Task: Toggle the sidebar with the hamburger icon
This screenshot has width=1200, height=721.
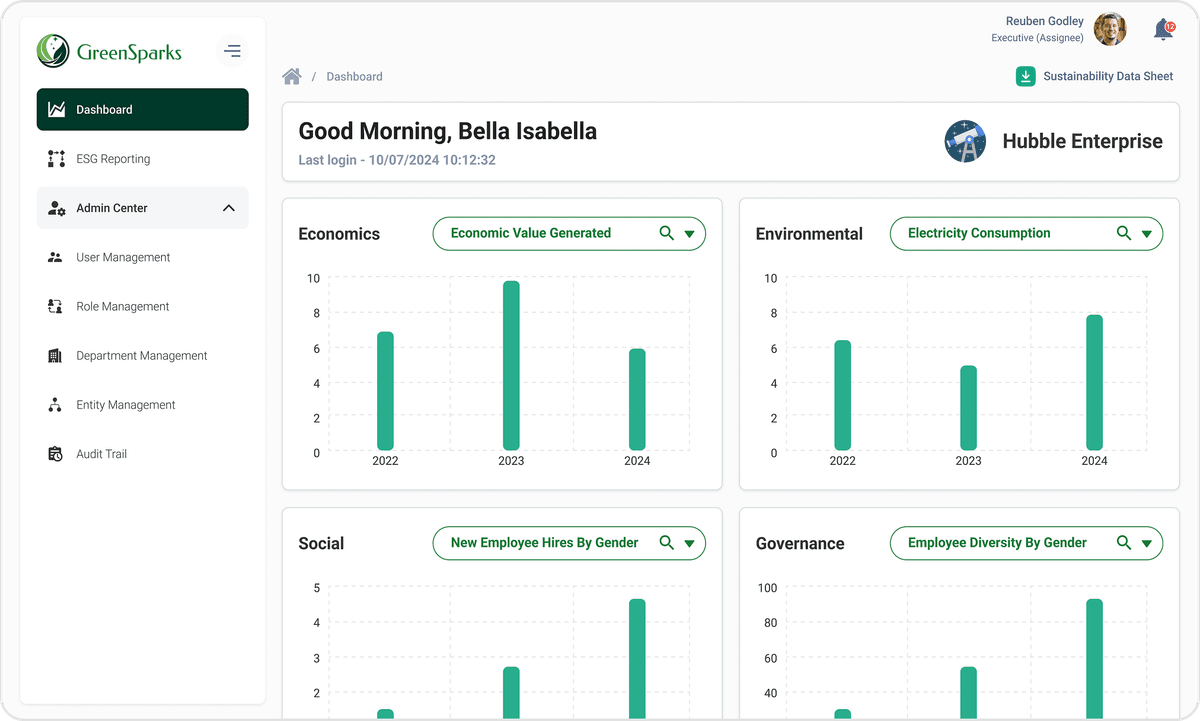Action: coord(232,50)
